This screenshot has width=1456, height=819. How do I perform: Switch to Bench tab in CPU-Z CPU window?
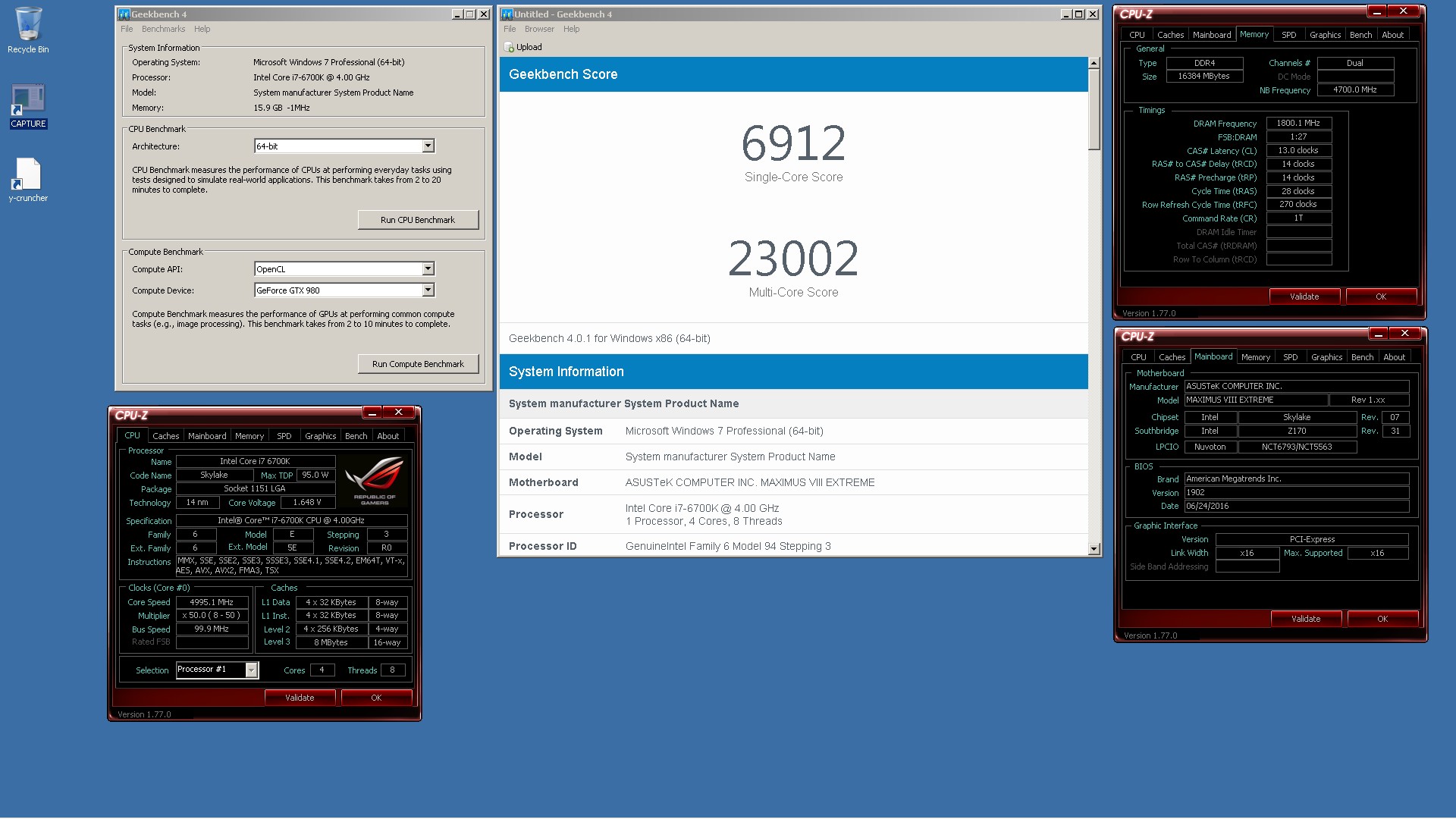click(x=356, y=436)
